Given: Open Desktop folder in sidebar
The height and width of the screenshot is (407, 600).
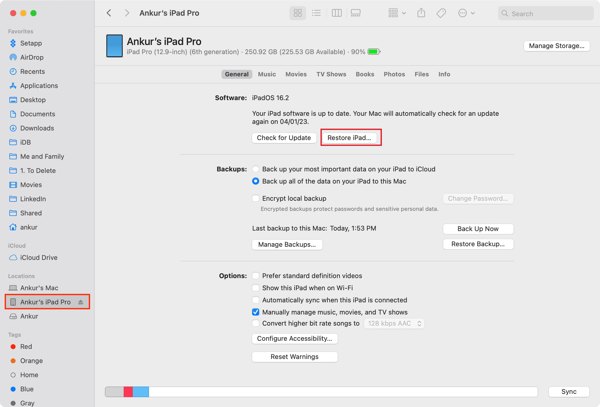Looking at the screenshot, I should pos(33,100).
